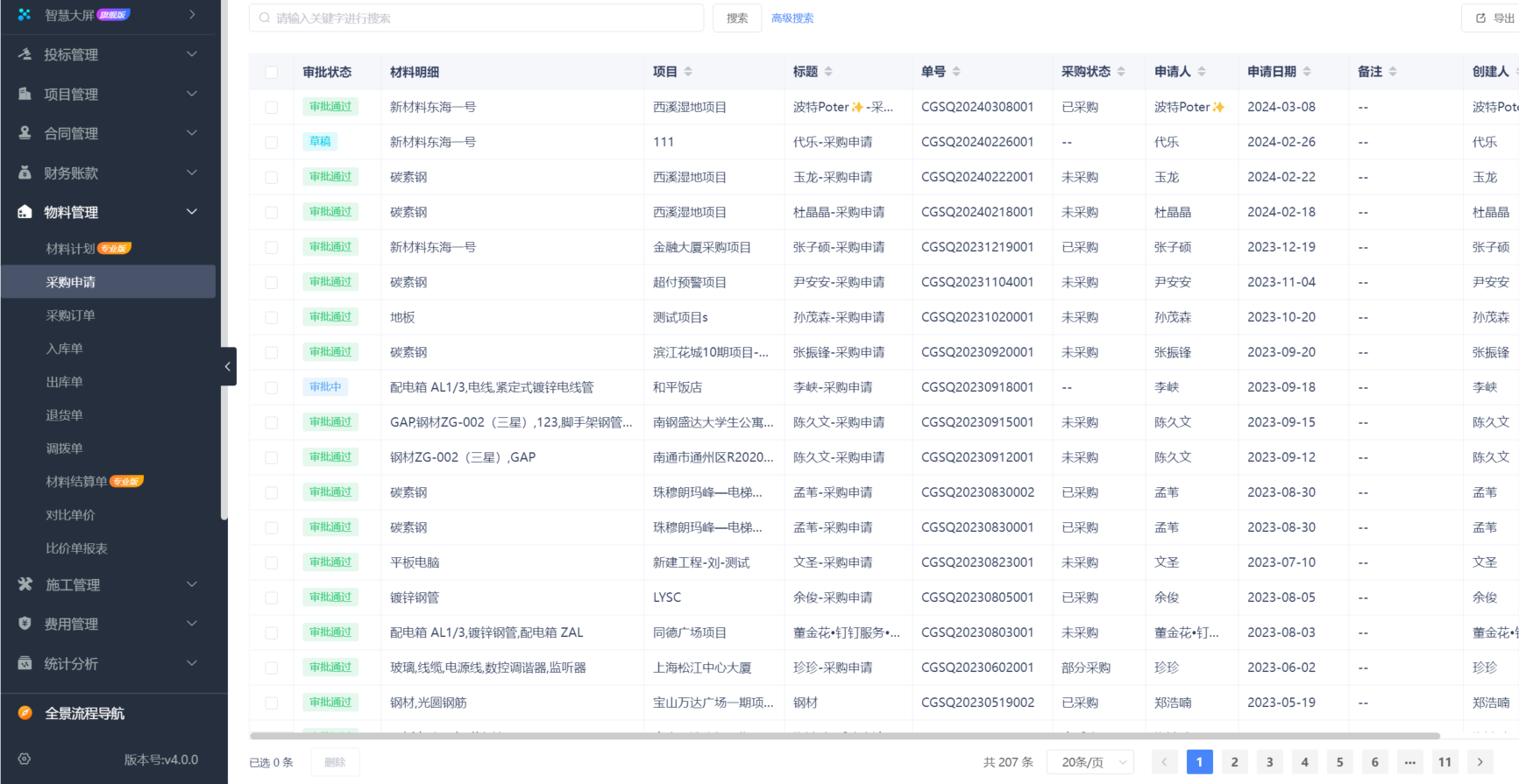The width and height of the screenshot is (1519, 784).
Task: Click the 统计分析 sidebar icon
Action: pos(25,663)
